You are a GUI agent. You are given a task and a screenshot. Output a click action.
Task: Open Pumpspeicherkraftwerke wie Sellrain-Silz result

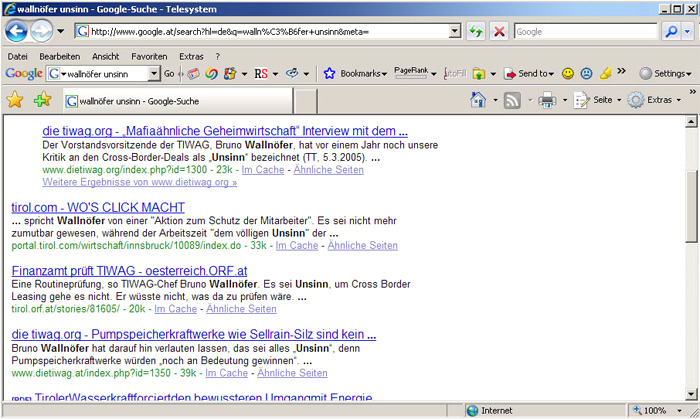[x=194, y=335]
